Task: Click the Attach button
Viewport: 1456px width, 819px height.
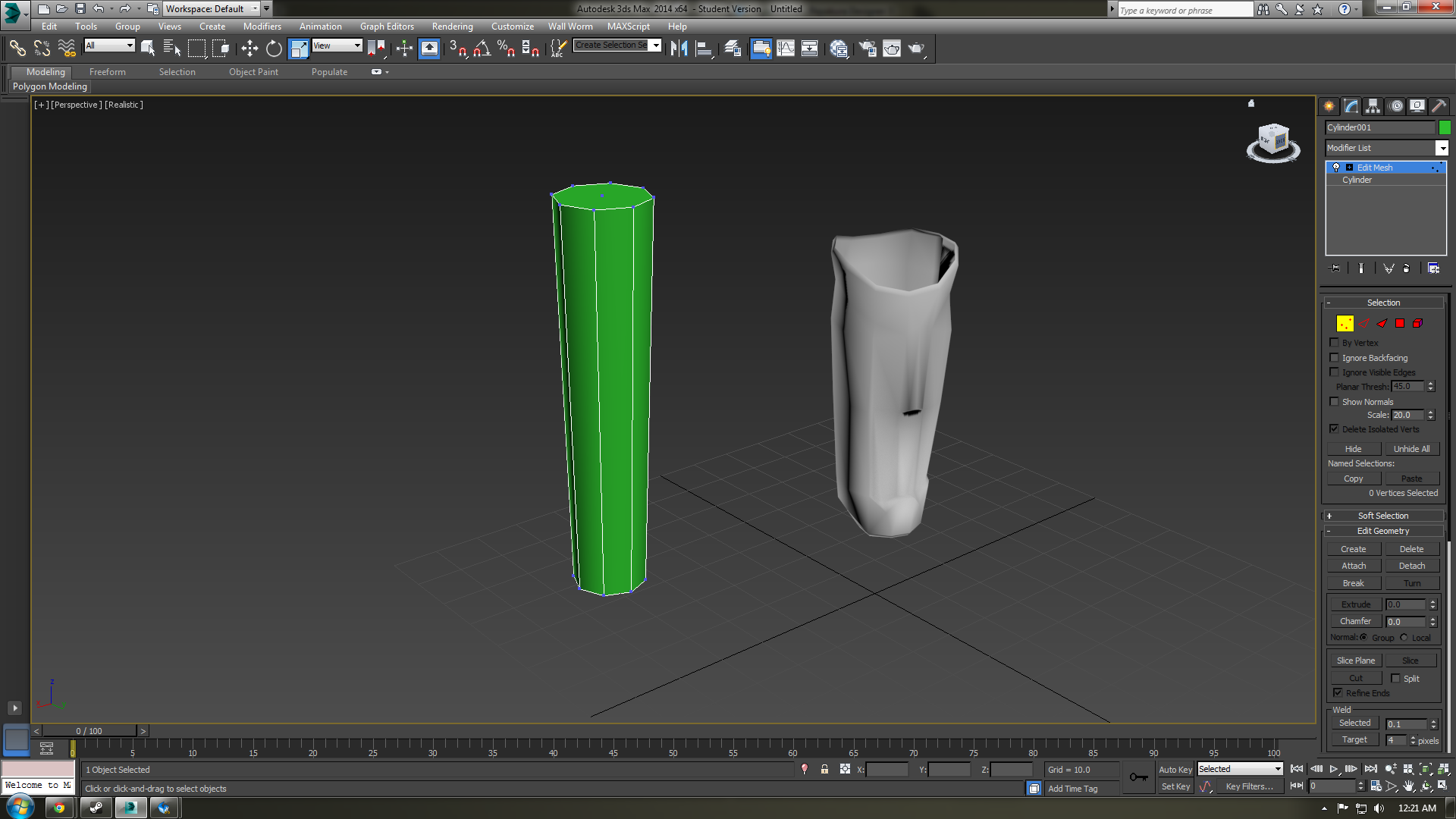Action: 1354,566
